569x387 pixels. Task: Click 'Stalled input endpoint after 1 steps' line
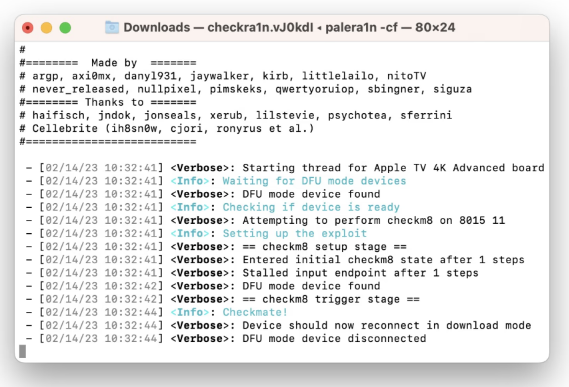coord(360,273)
